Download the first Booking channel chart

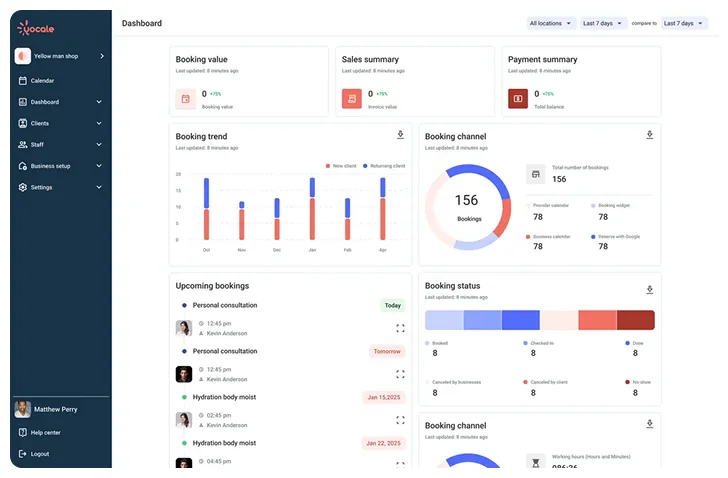pyautogui.click(x=650, y=135)
